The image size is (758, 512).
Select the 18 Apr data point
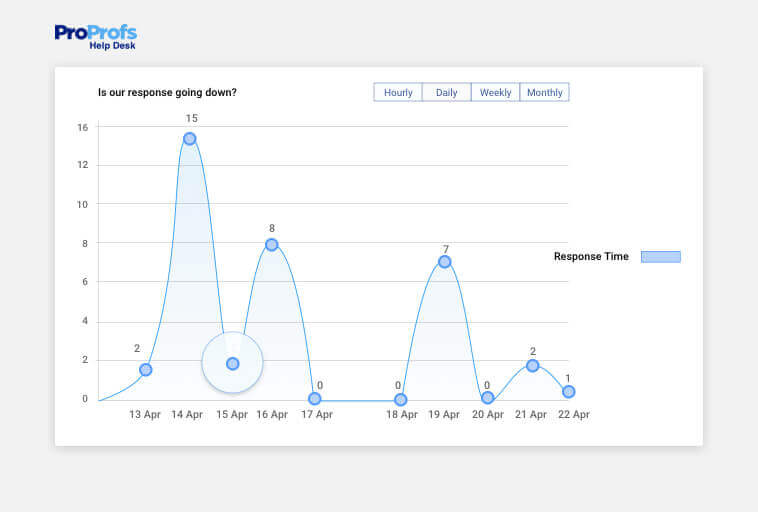[401, 400]
